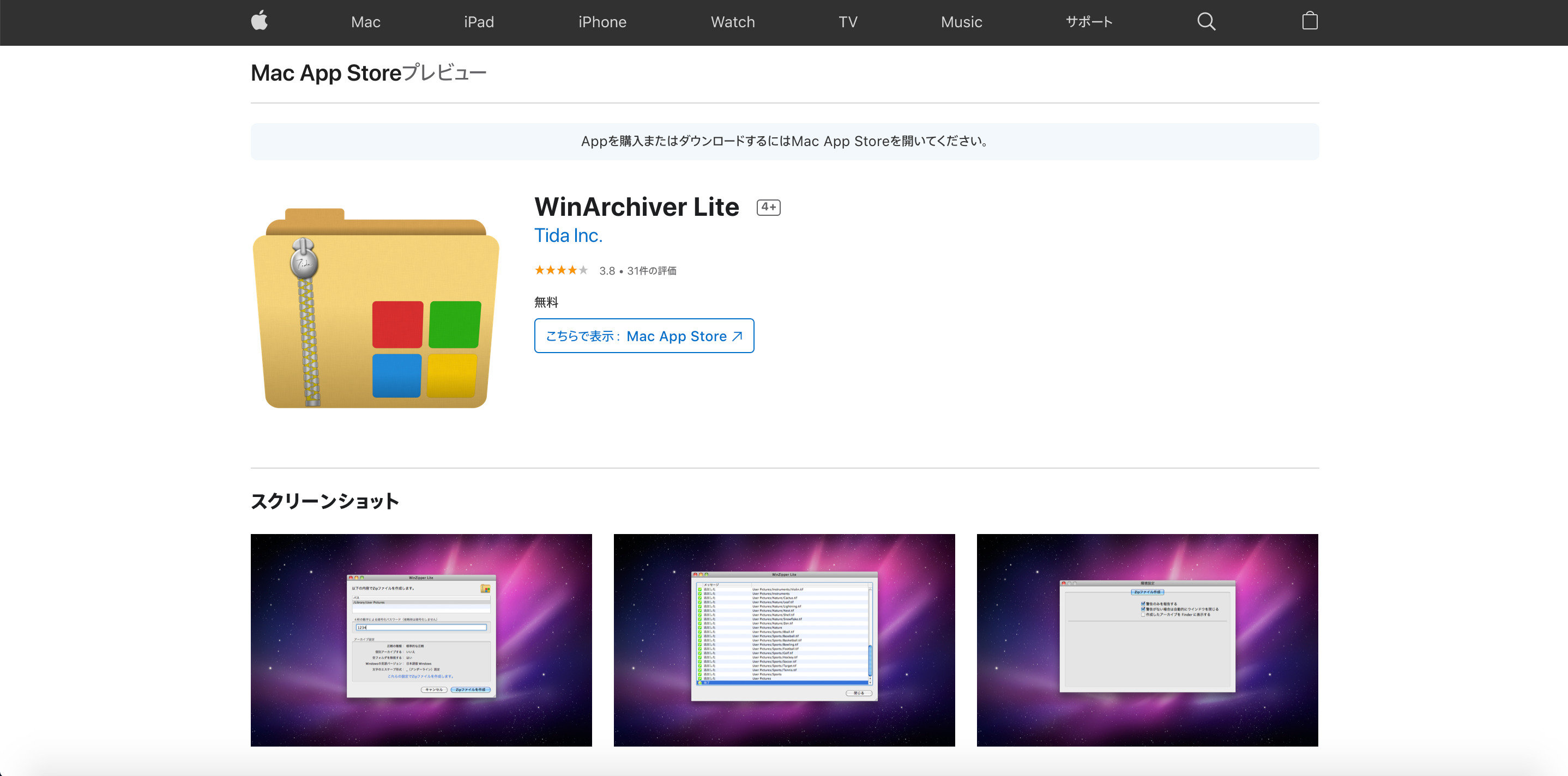
Task: Click the 4+ age rating badge
Action: tap(768, 208)
